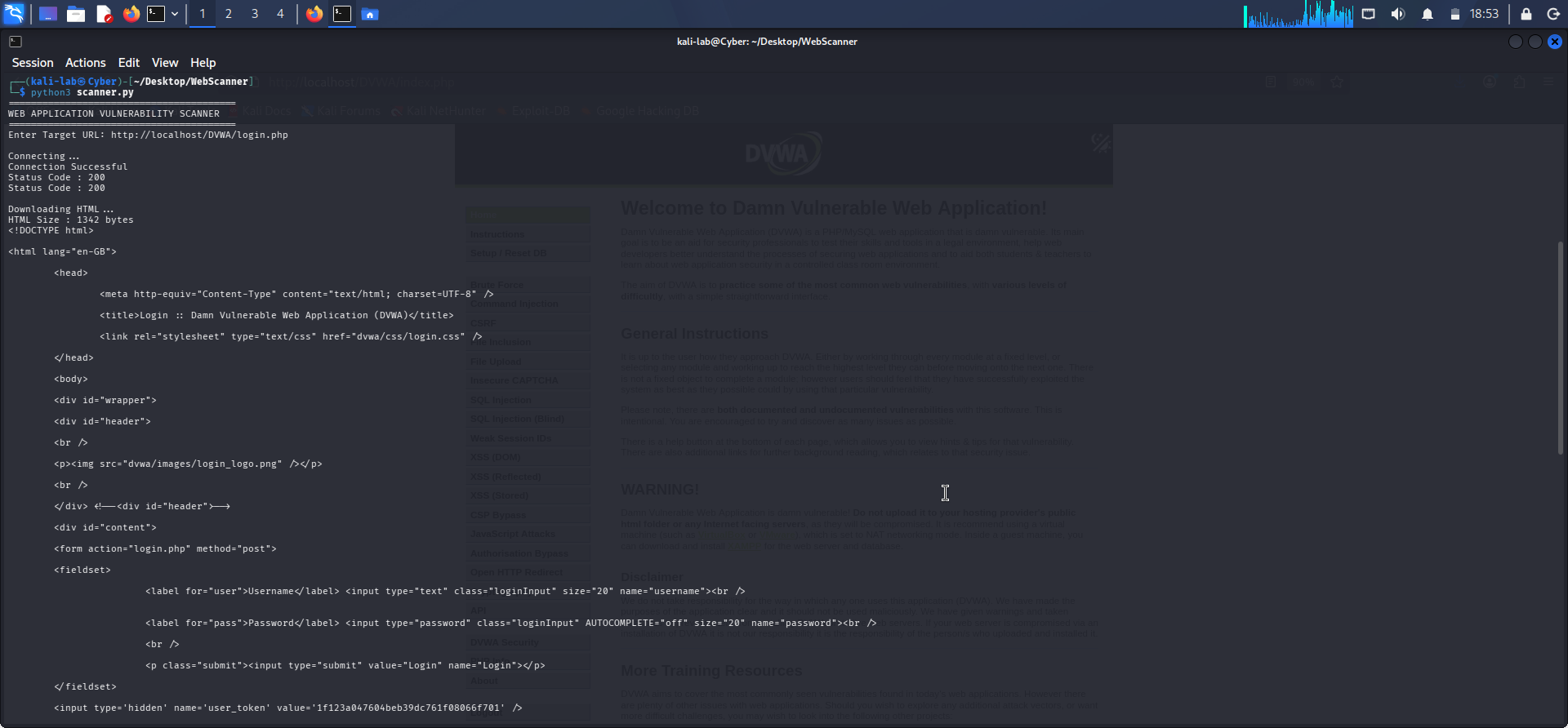Click the form action login.php line

[165, 548]
